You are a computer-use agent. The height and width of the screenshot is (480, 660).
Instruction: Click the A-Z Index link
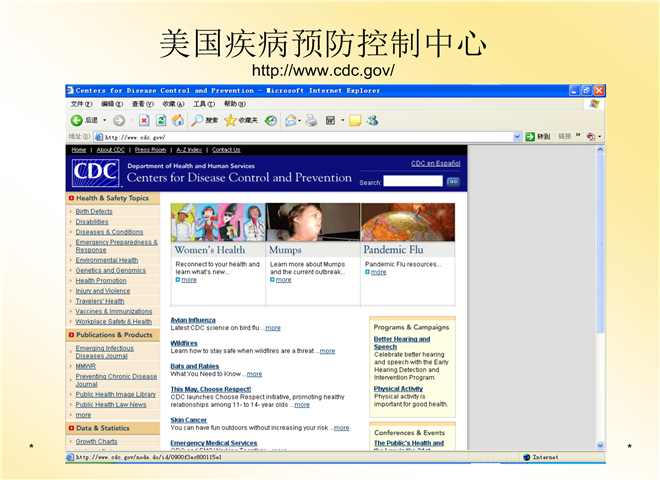pyautogui.click(x=189, y=150)
